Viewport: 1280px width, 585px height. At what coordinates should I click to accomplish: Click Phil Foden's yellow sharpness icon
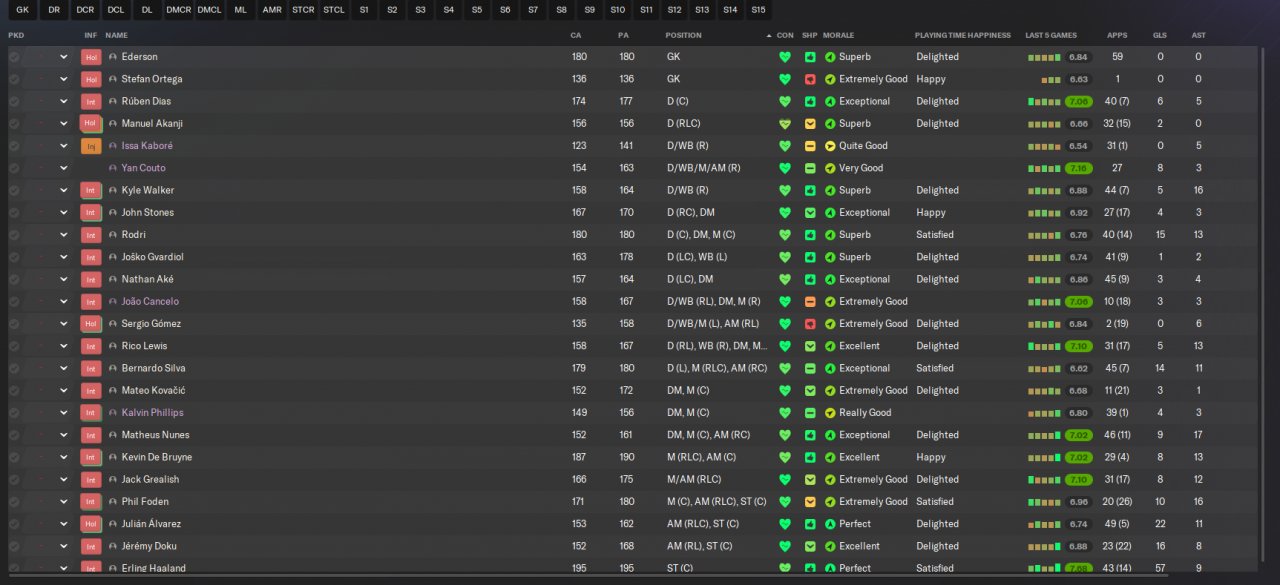pos(810,502)
